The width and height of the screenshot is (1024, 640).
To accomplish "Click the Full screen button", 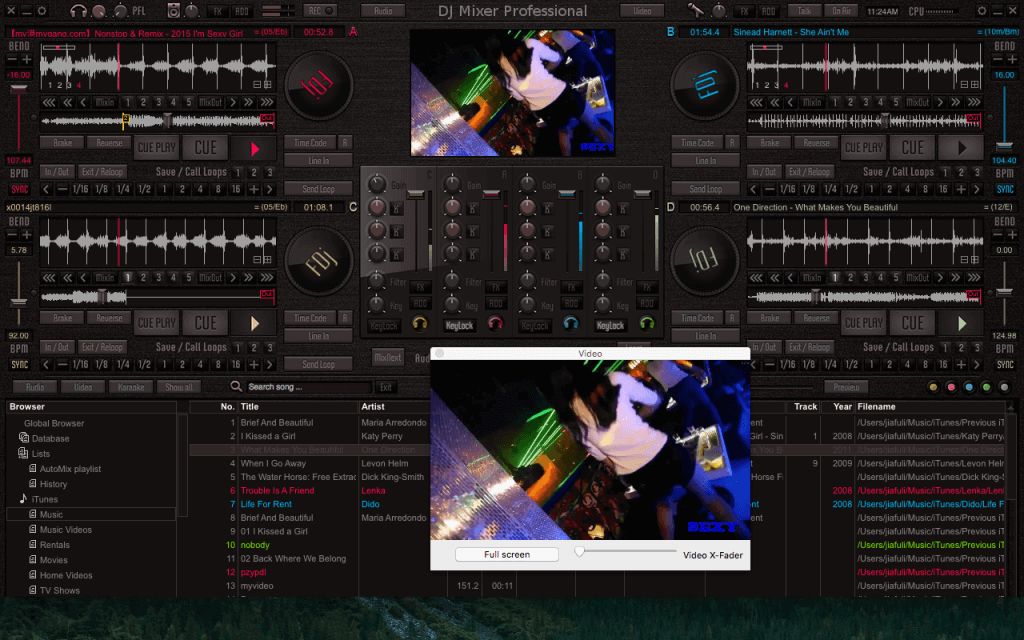I will click(x=507, y=554).
